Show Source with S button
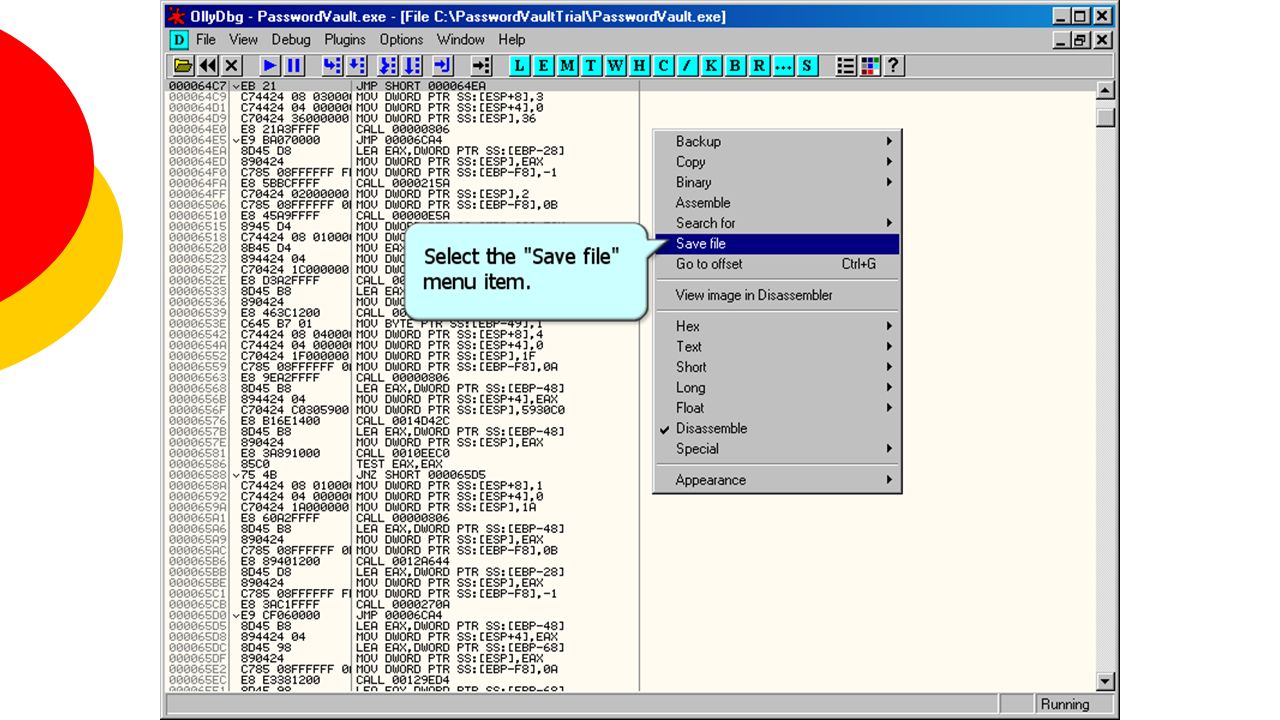 point(807,66)
